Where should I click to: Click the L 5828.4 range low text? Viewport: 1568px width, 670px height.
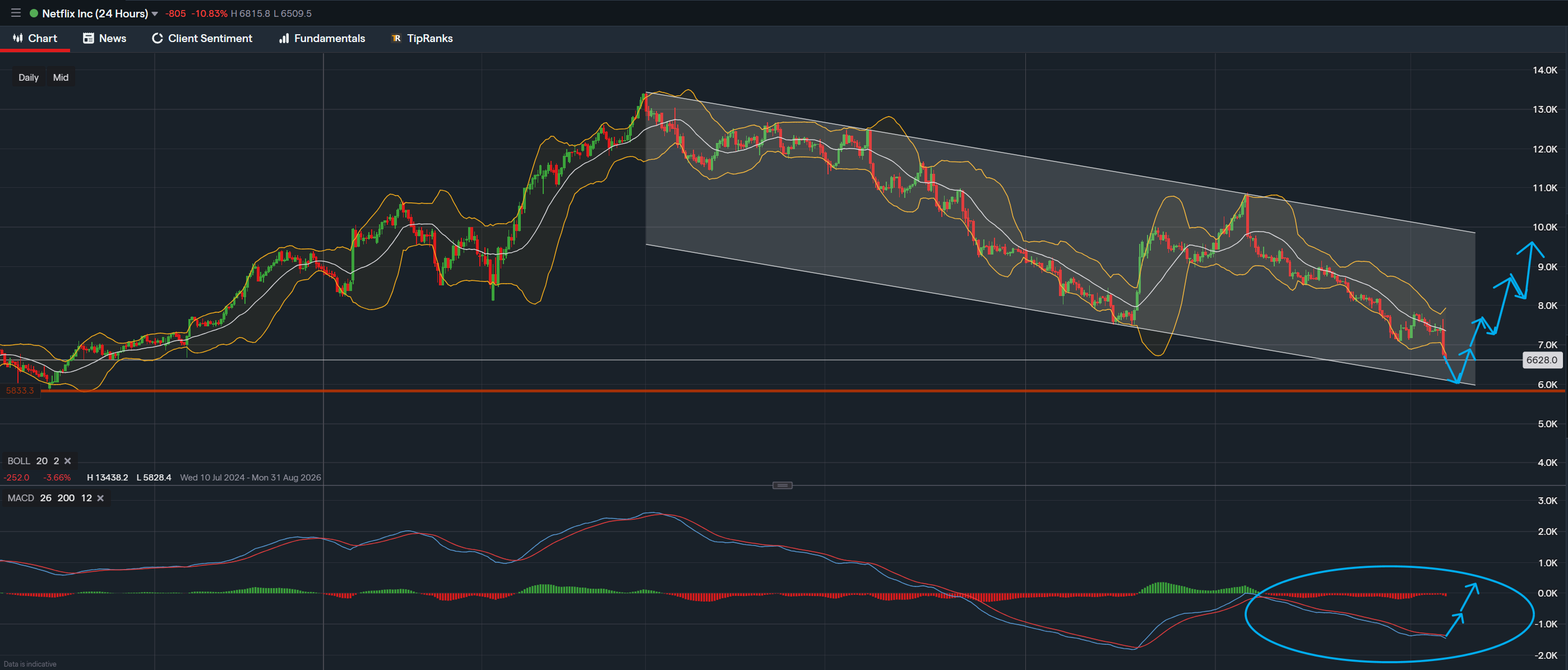[x=154, y=478]
